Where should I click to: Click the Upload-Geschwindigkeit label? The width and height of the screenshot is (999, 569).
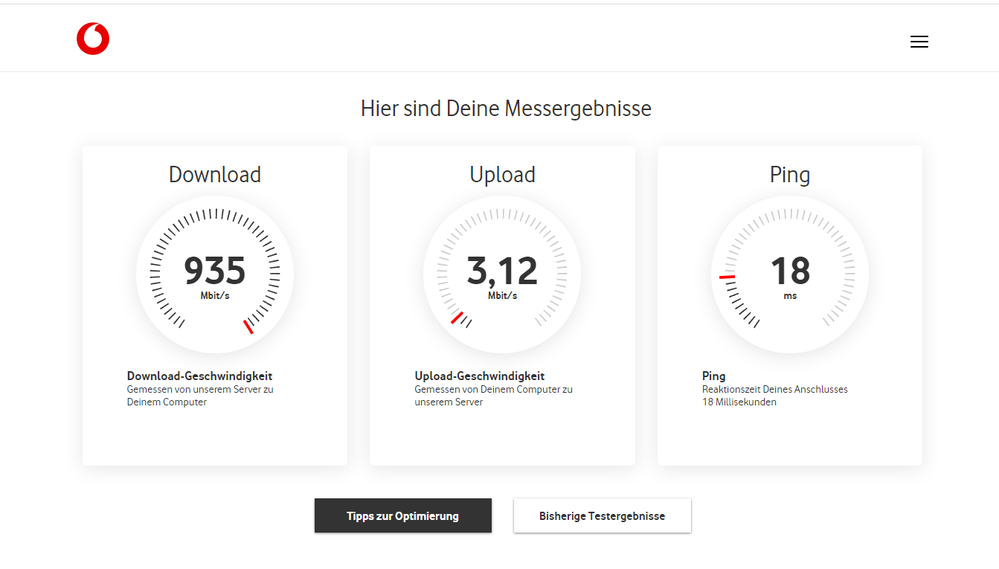pyautogui.click(x=480, y=376)
